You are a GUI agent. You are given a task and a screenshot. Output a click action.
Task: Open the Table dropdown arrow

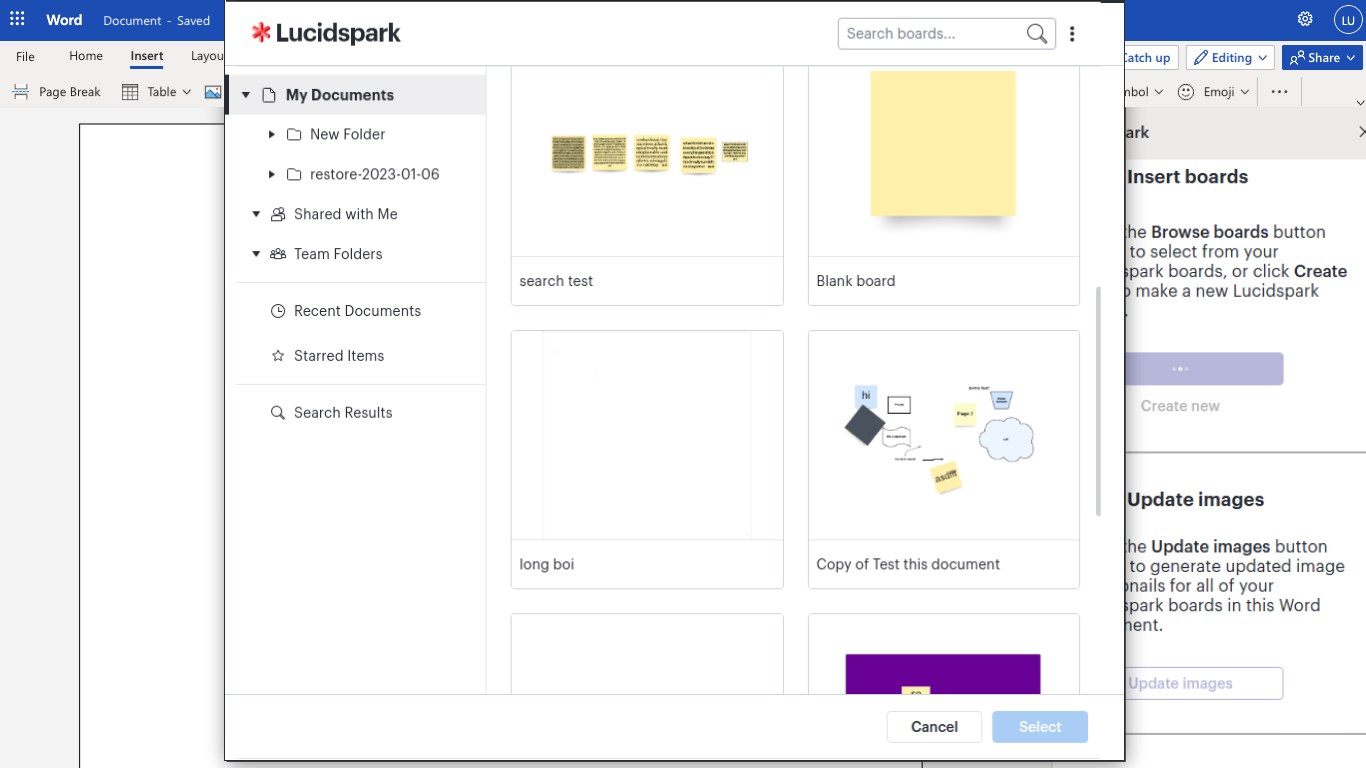tap(187, 92)
